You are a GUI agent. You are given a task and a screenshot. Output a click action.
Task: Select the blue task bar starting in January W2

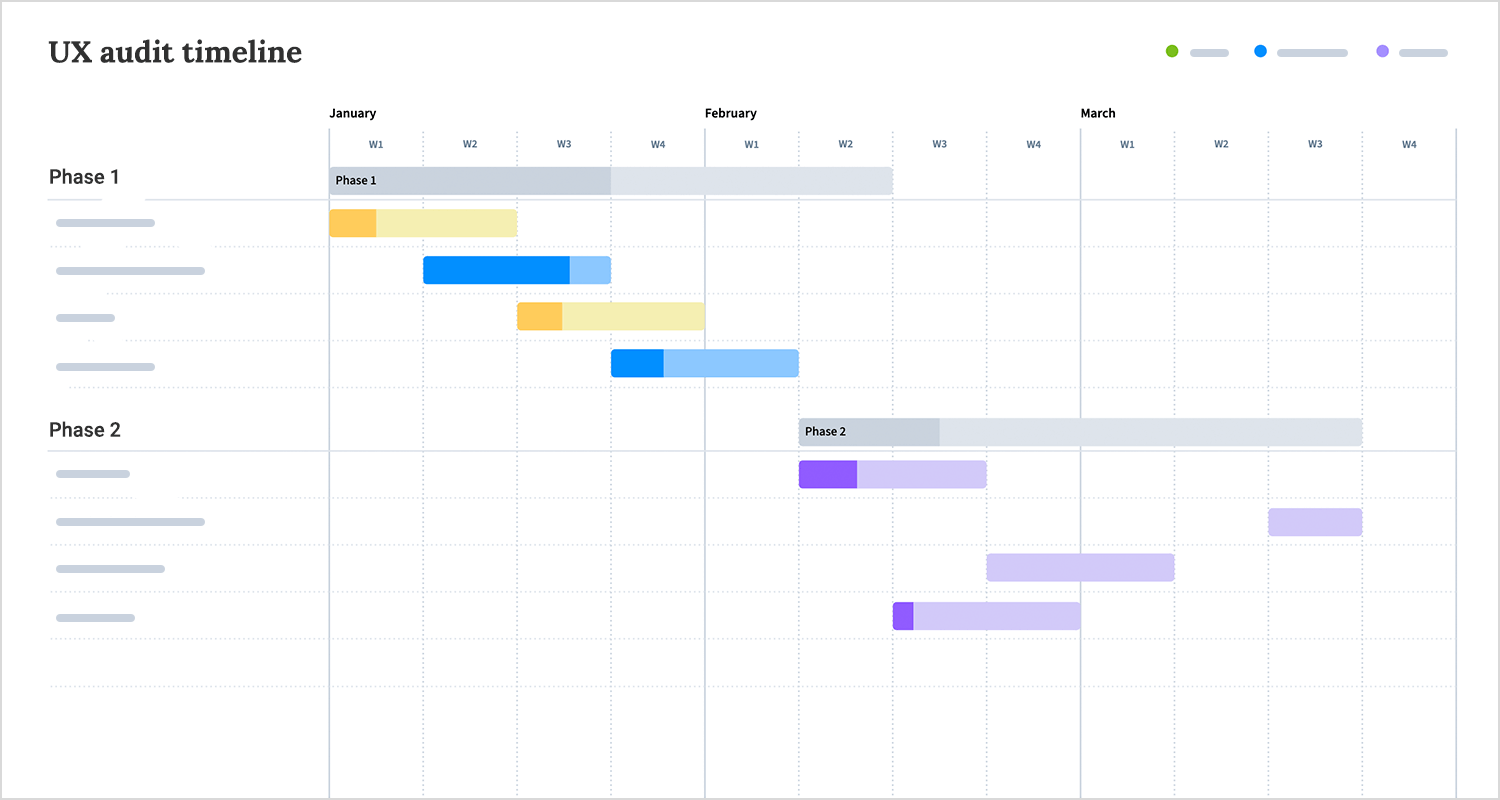click(517, 270)
